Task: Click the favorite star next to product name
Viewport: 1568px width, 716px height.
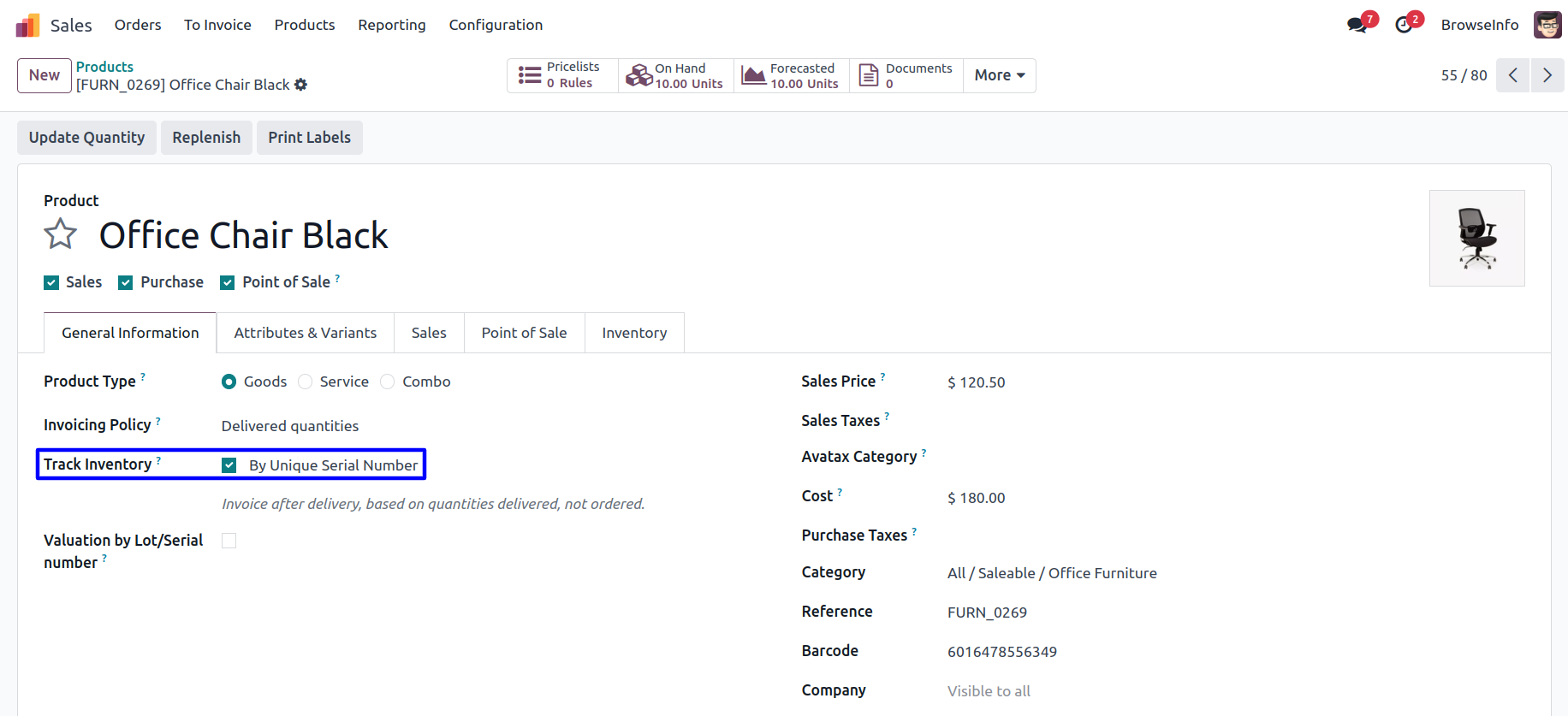Action: tap(61, 234)
